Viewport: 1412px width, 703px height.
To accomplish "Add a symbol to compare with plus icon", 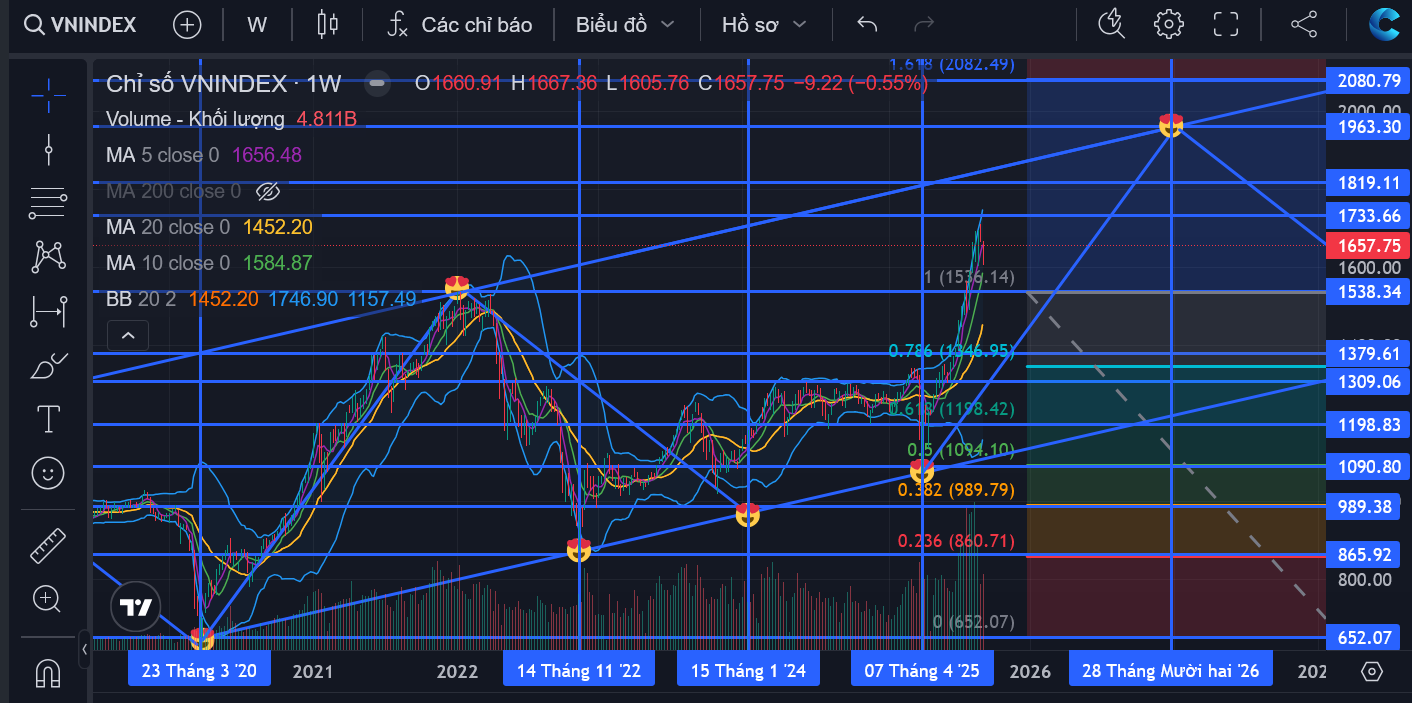I will click(x=187, y=25).
